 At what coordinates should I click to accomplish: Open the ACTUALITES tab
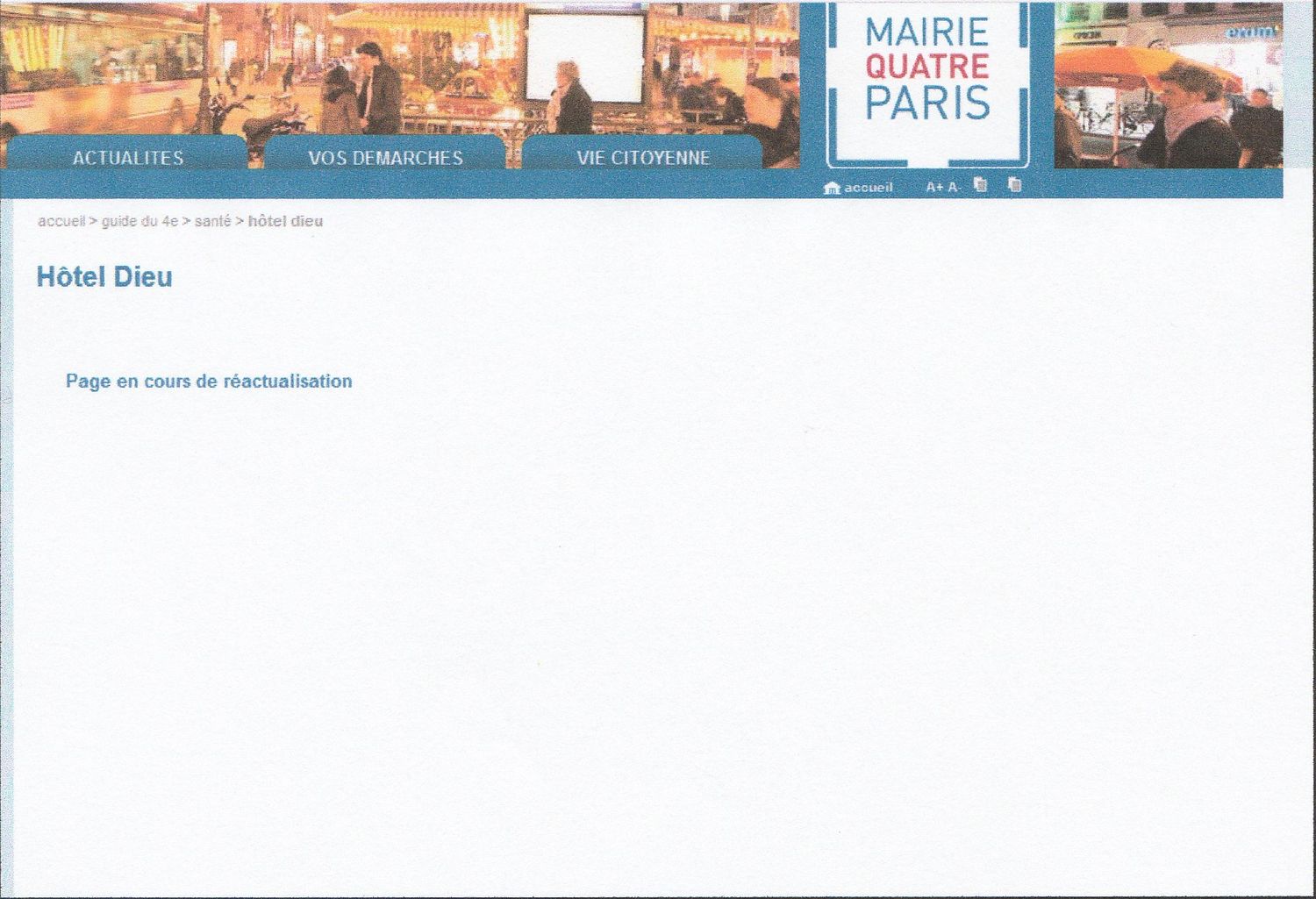pos(128,158)
